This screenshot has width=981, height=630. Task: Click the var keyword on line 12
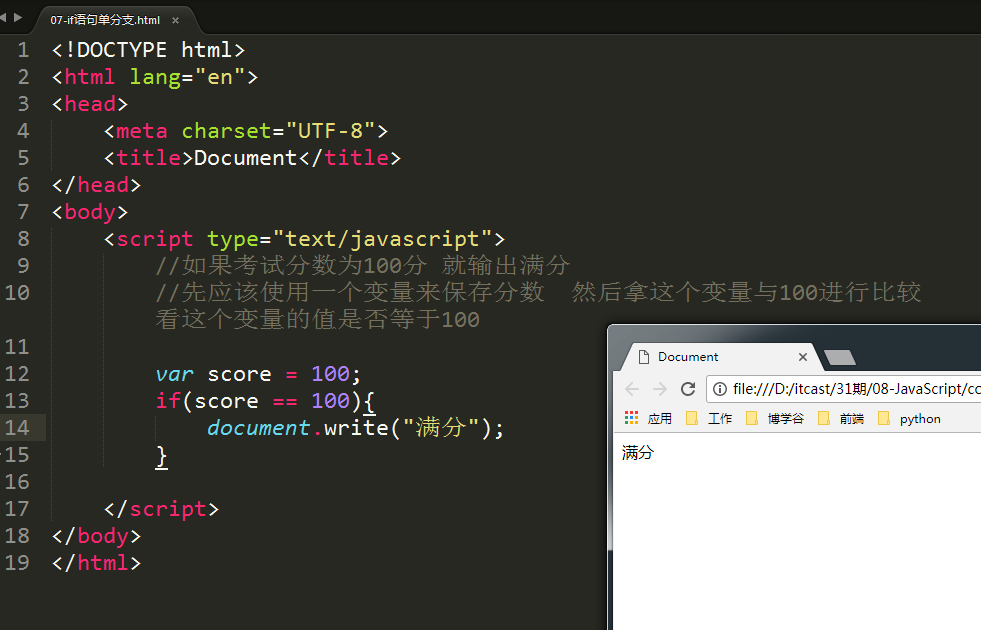point(175,374)
